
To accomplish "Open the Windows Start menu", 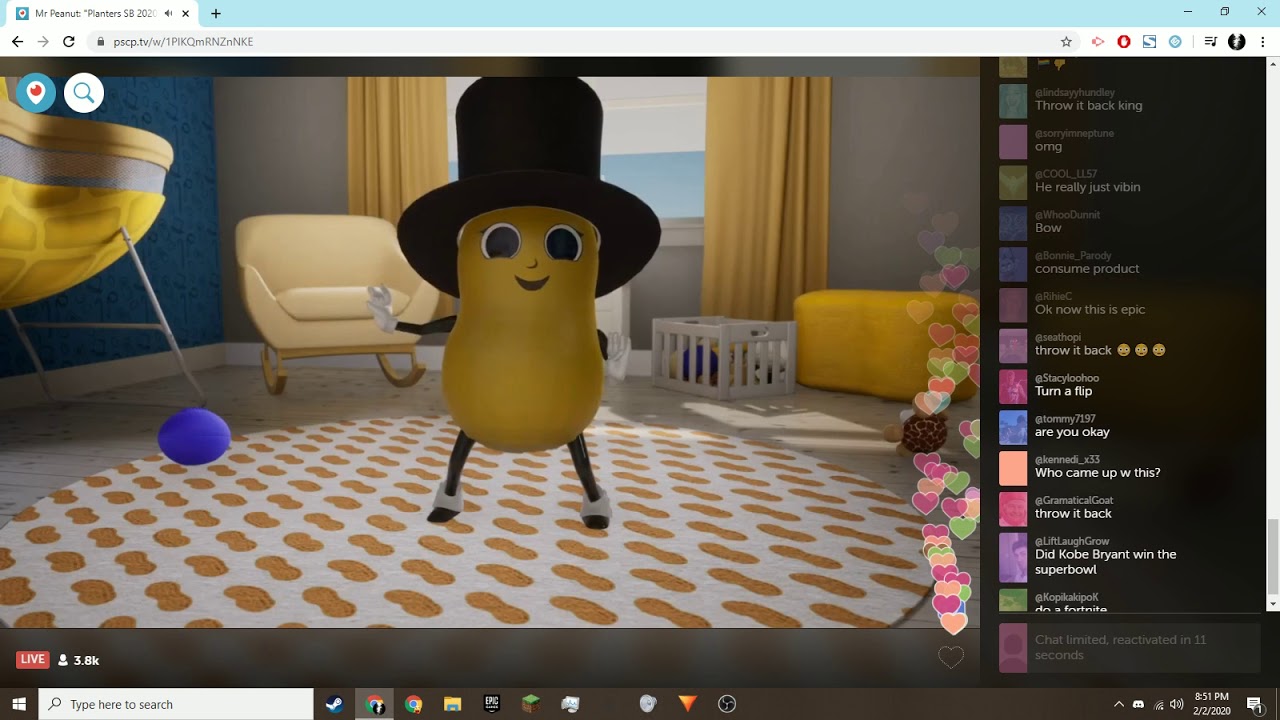I will (19, 704).
